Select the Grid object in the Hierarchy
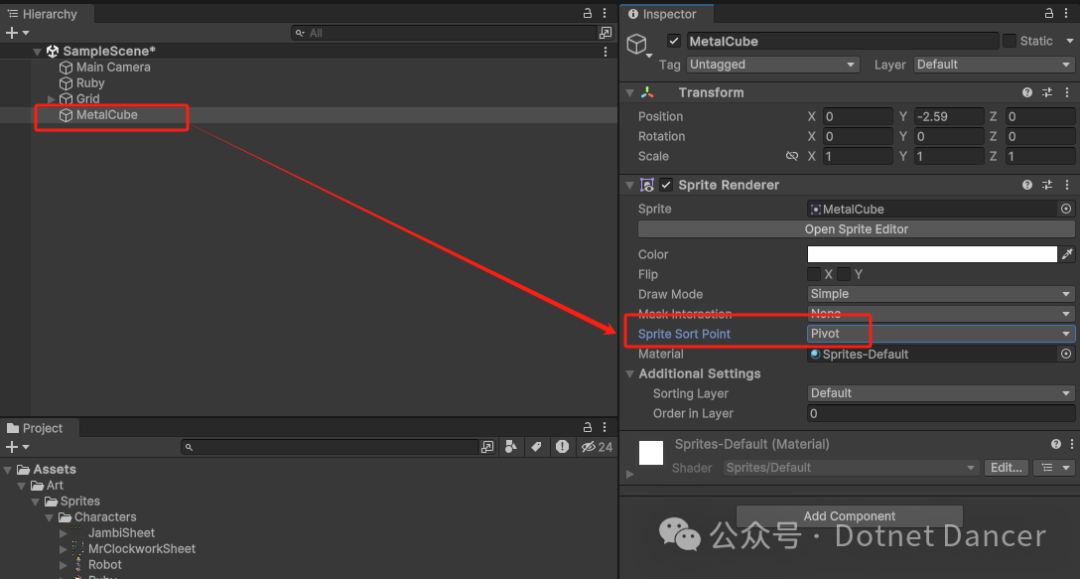This screenshot has width=1080, height=579. (x=87, y=98)
